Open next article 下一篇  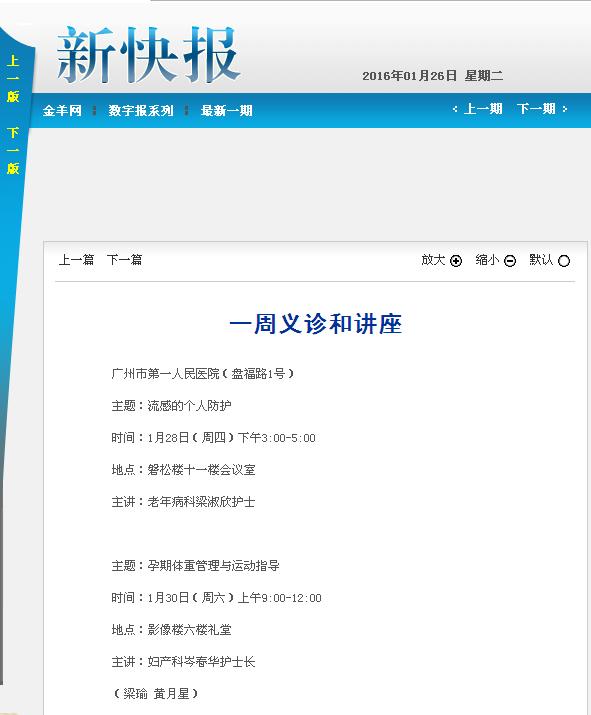coord(124,260)
